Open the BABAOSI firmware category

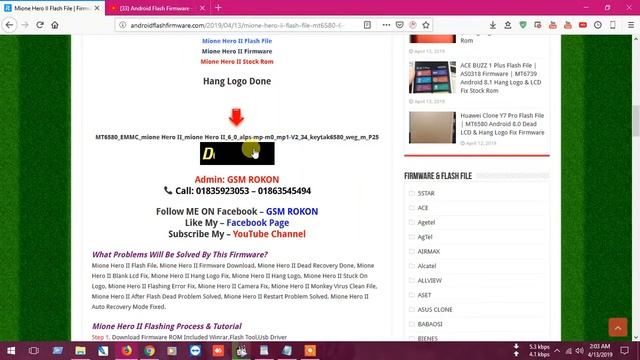coord(430,324)
